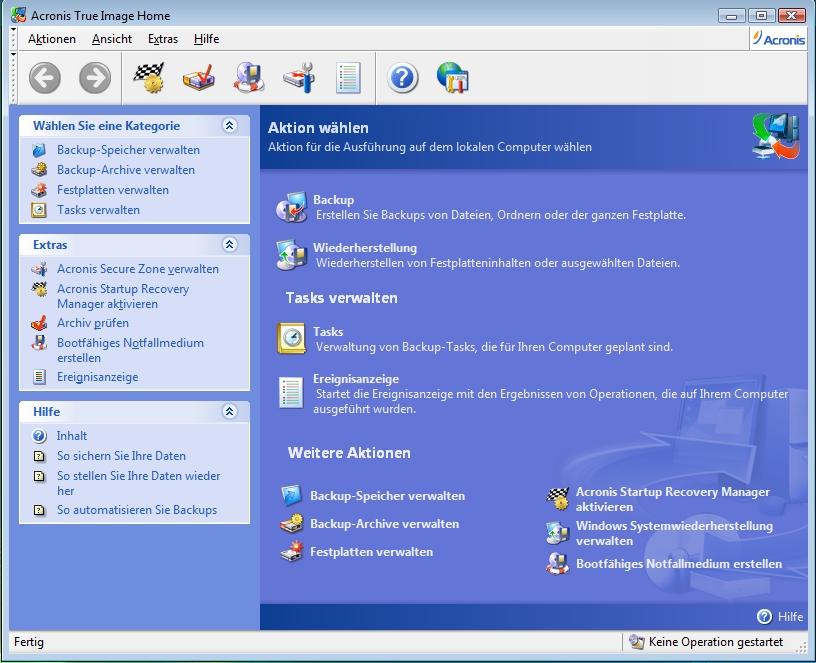This screenshot has height=663, width=816.
Task: Click Festplatten verwalten under Weitere Aktionen
Action: point(372,552)
